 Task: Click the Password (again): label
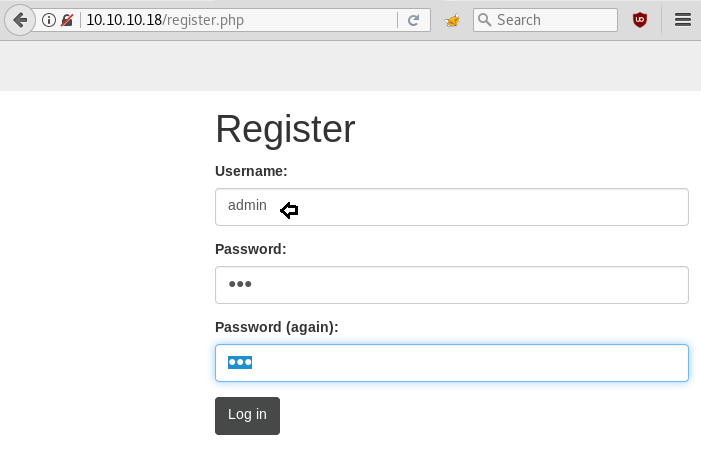coord(277,327)
